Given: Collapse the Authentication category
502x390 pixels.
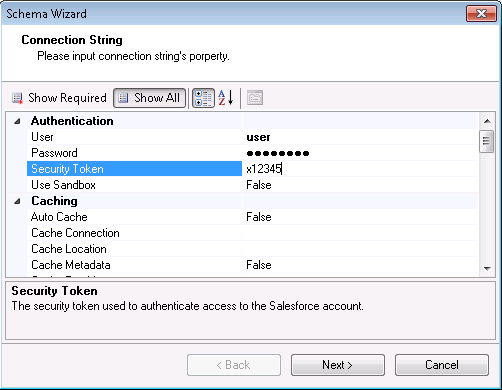Looking at the screenshot, I should 17,121.
